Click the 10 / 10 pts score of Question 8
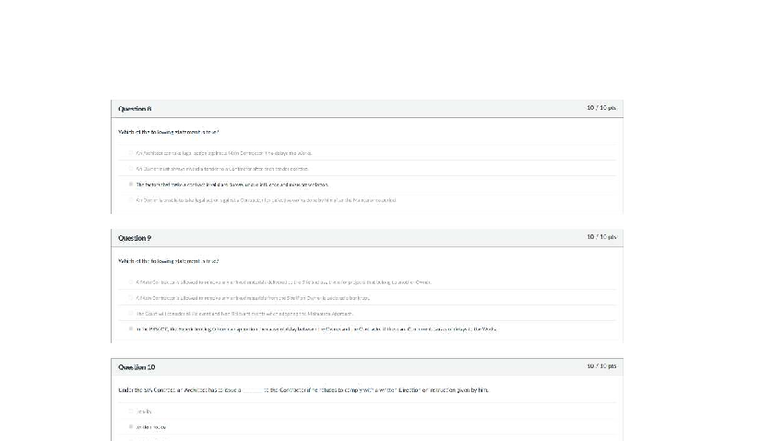 pos(602,108)
